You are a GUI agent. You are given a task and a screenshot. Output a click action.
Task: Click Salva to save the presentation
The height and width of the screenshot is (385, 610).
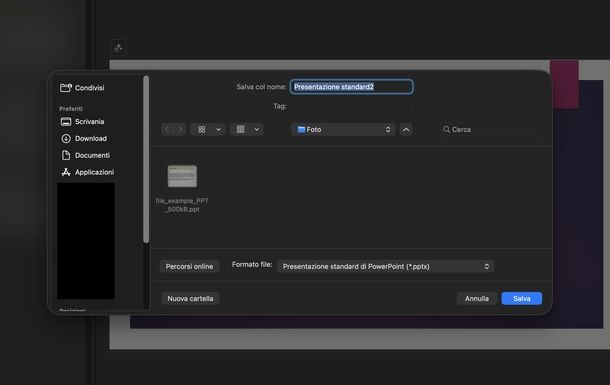(522, 299)
